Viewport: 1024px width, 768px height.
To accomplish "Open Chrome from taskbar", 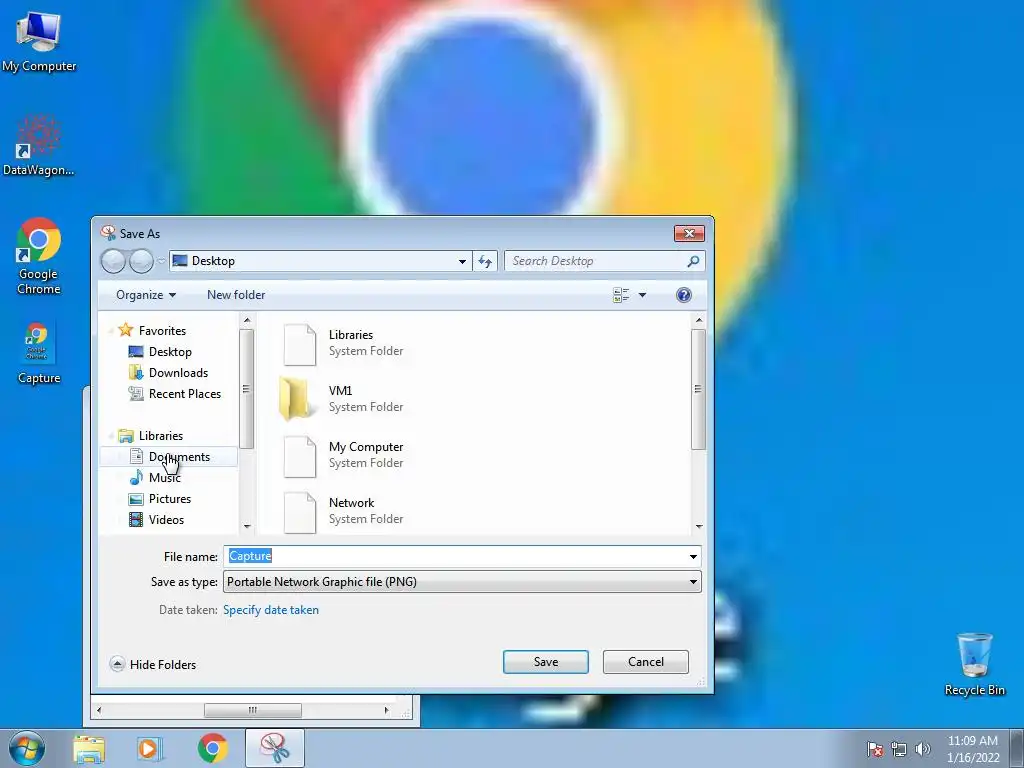I will coord(212,748).
